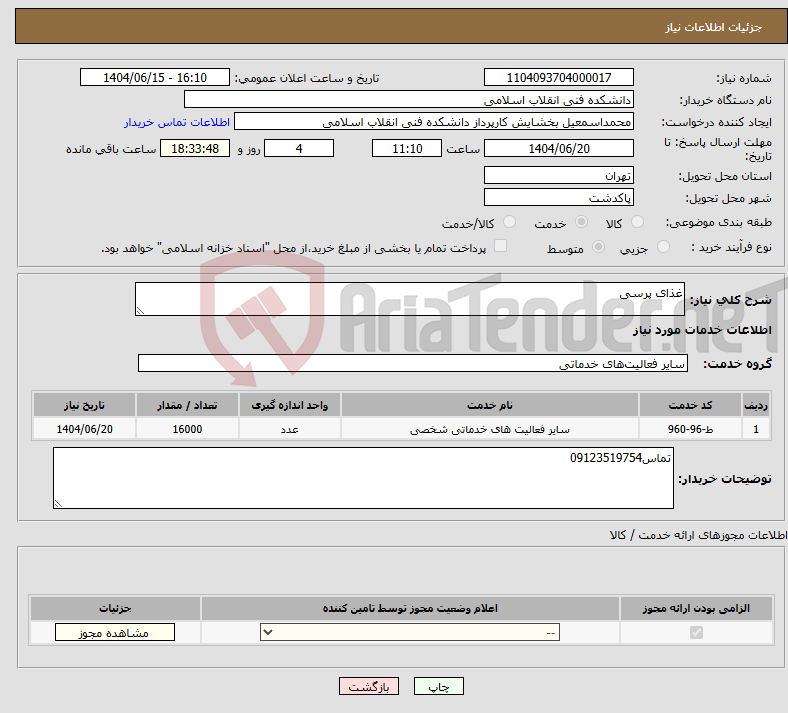Click the remaining time field 18:33:48
Image resolution: width=788 pixels, height=713 pixels.
click(195, 148)
